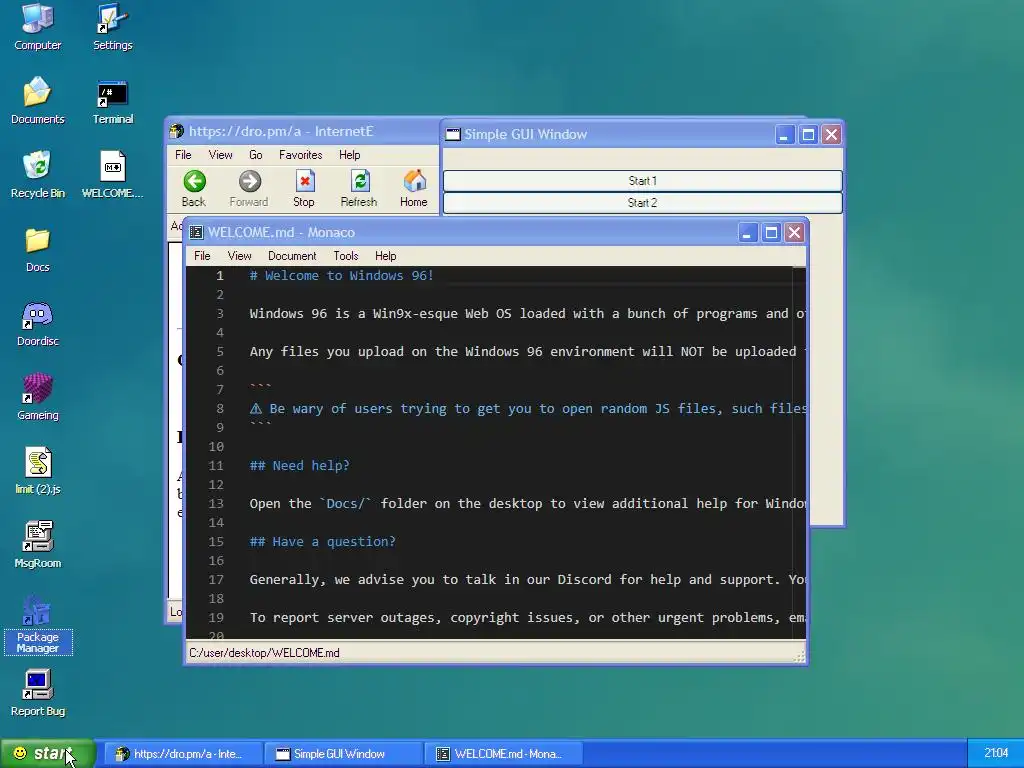The image size is (1024, 768).
Task: Close the Simple GUI Window
Action: pyautogui.click(x=831, y=135)
